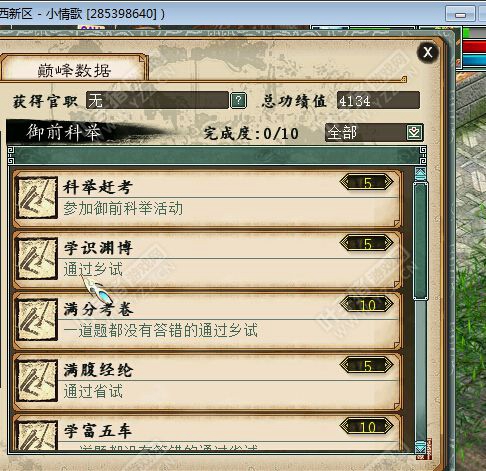Click the 满分考卷 achievement scroll icon
The width and height of the screenshot is (486, 471).
pos(37,320)
